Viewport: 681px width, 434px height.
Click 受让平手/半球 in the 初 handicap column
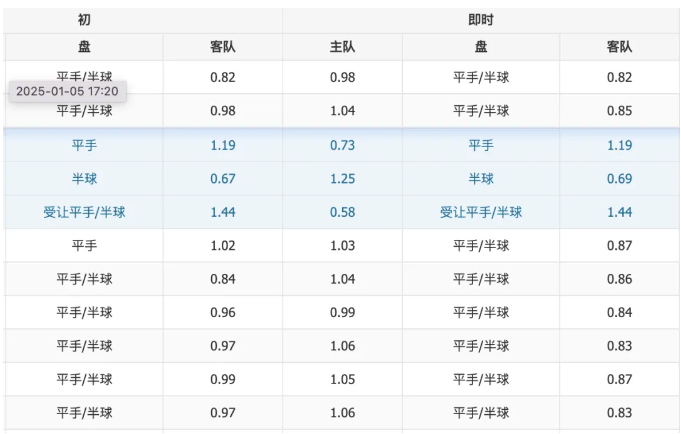click(x=84, y=212)
